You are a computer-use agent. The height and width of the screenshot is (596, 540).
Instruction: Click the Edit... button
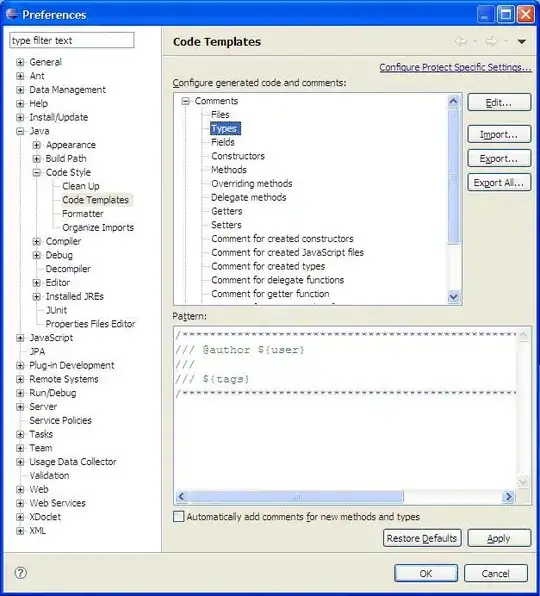click(499, 102)
